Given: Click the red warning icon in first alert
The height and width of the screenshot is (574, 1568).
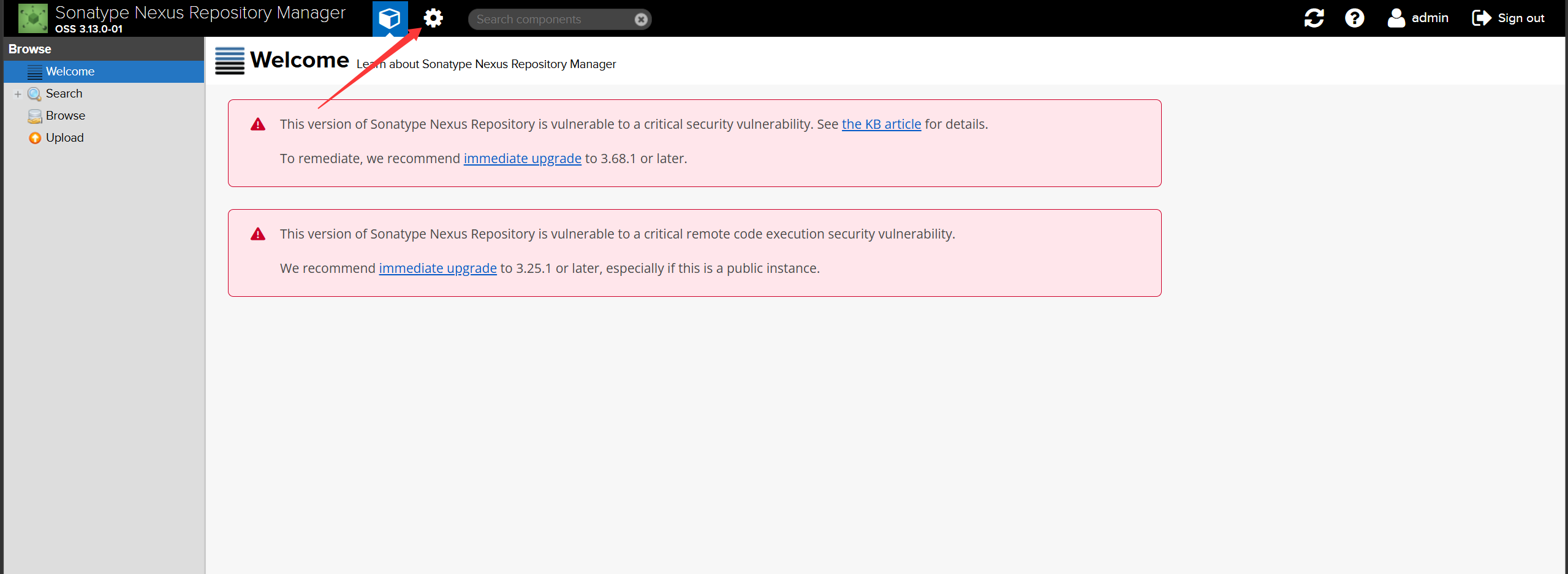Looking at the screenshot, I should [258, 124].
